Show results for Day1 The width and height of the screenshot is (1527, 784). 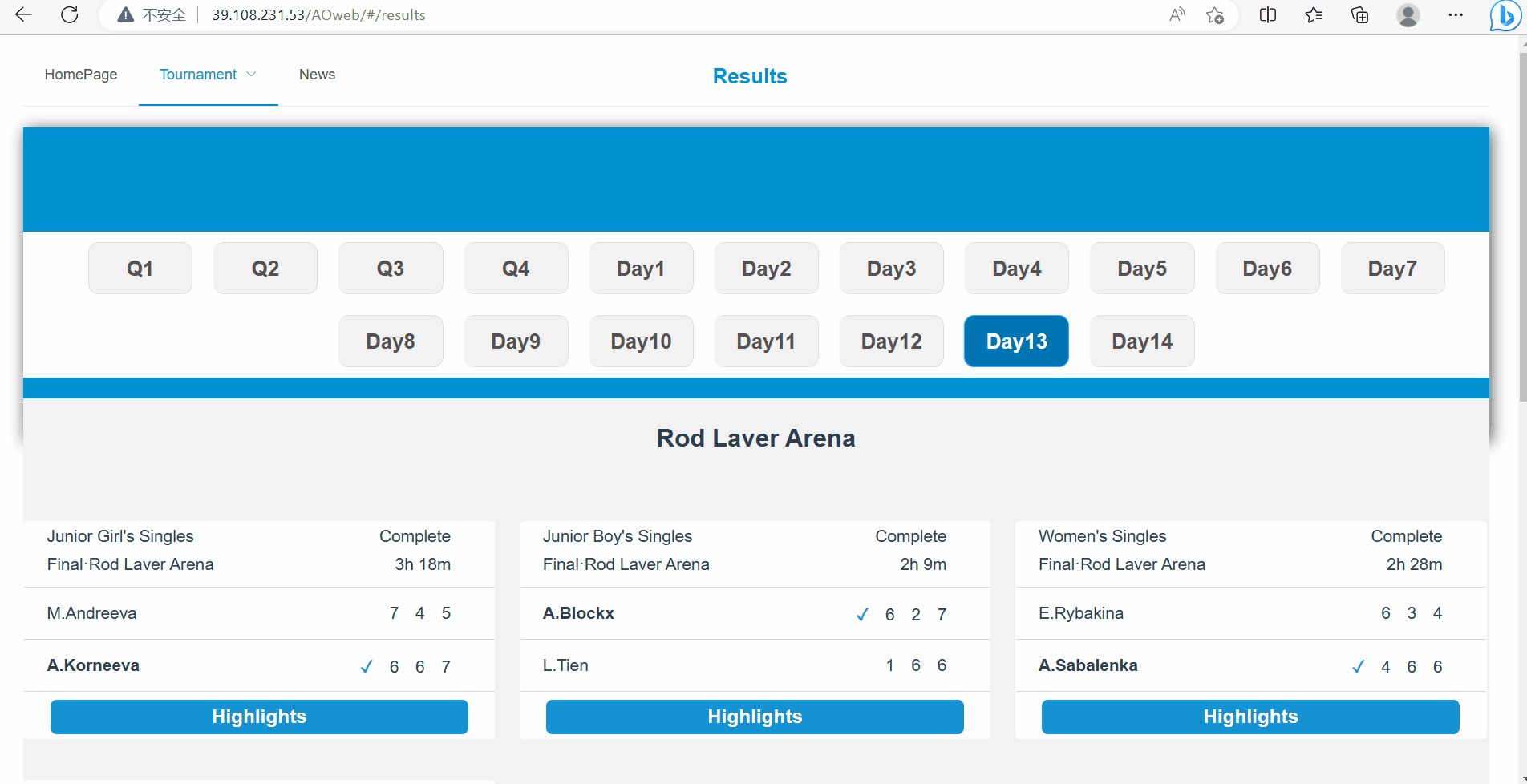click(x=641, y=268)
